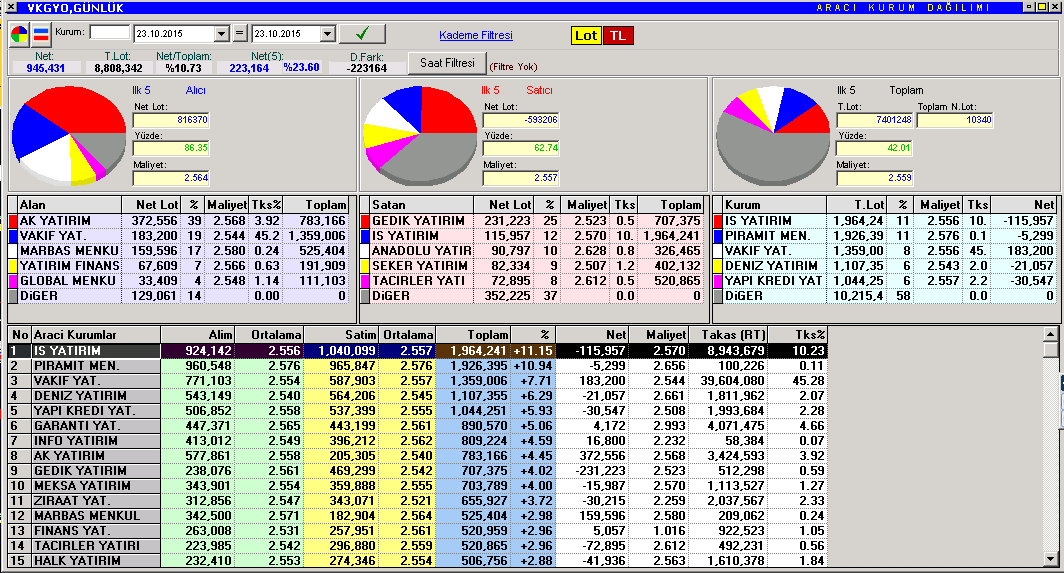1064x573 pixels.
Task: Click the seller Net Lot -593206 field
Action: 521,120
